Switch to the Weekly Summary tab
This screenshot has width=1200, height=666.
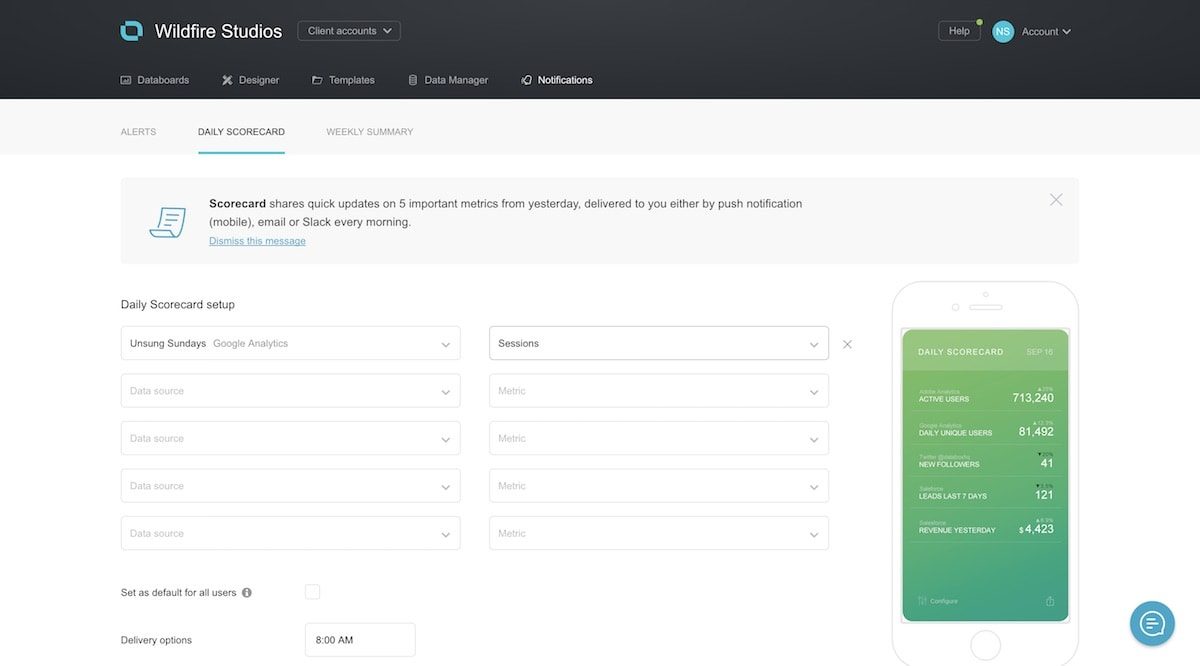click(x=369, y=132)
